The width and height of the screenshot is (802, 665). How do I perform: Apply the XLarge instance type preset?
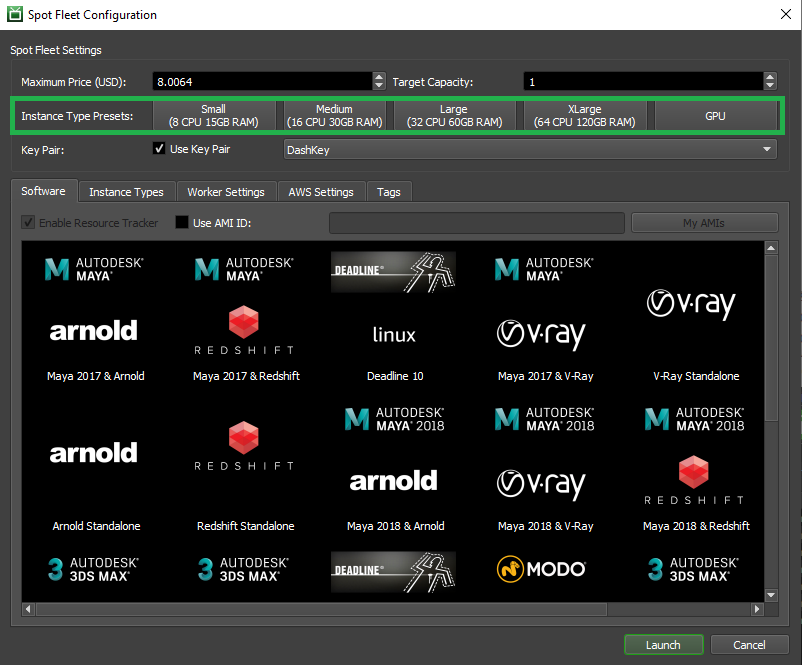(x=584, y=116)
